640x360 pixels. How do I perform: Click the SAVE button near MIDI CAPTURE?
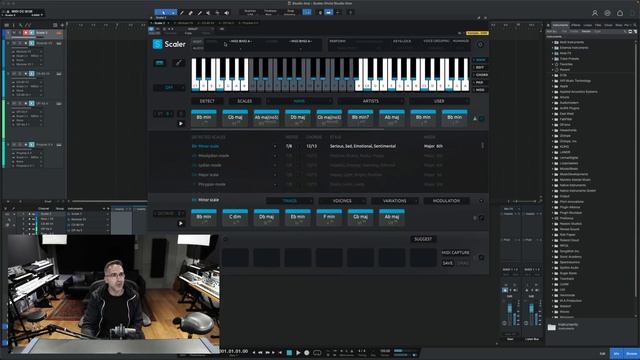(448, 263)
